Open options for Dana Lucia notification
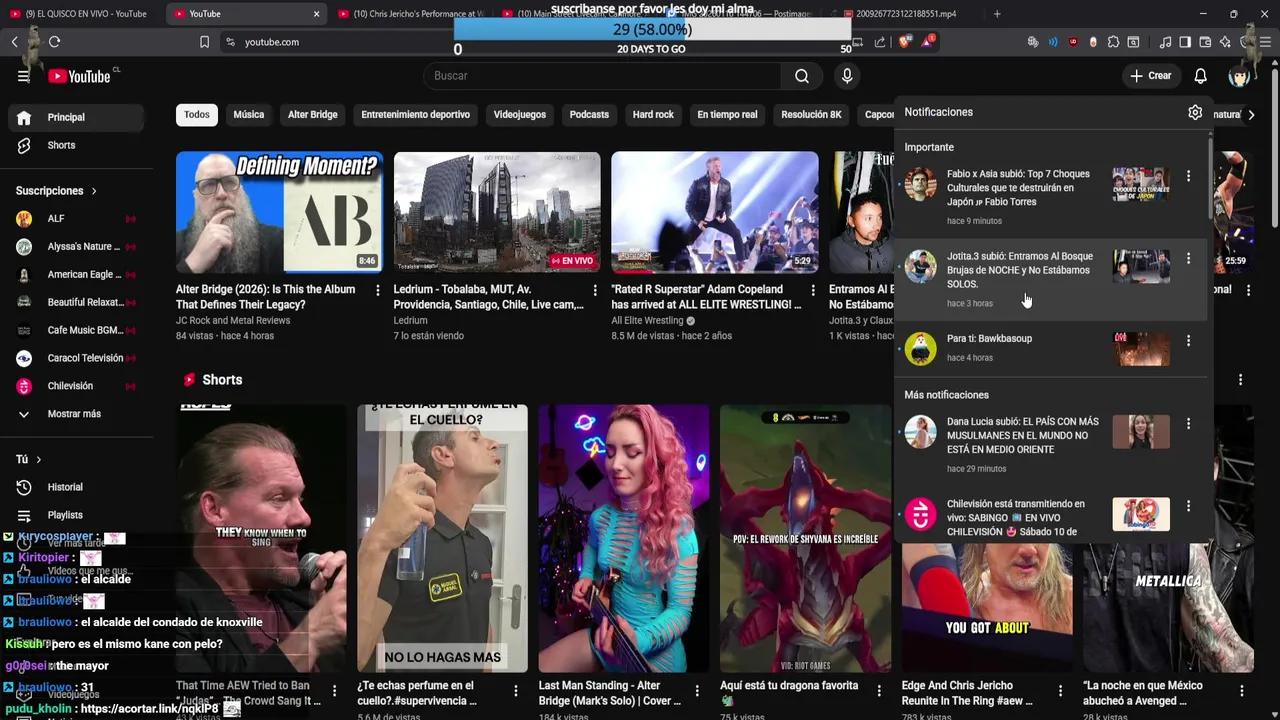This screenshot has height=720, width=1280. coord(1188,423)
